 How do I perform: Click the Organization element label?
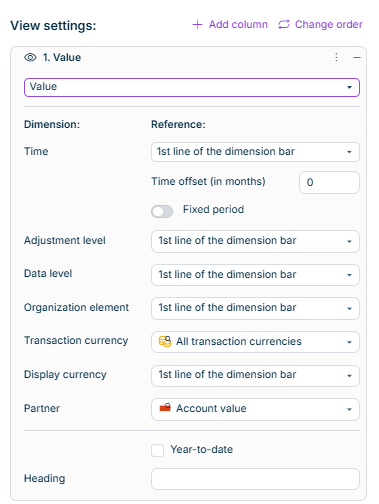point(76,308)
